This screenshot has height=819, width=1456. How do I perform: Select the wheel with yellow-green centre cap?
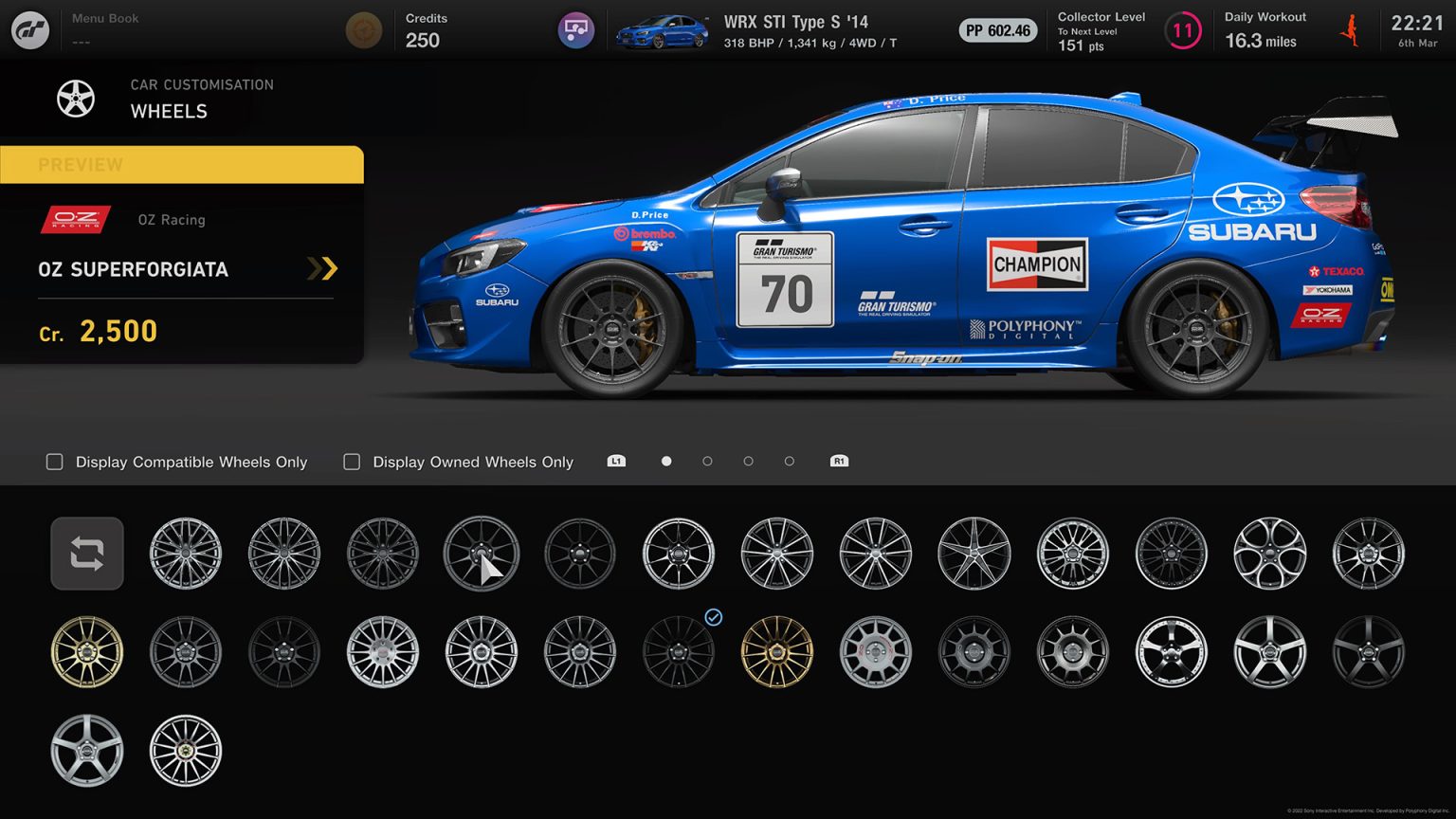pyautogui.click(x=186, y=751)
